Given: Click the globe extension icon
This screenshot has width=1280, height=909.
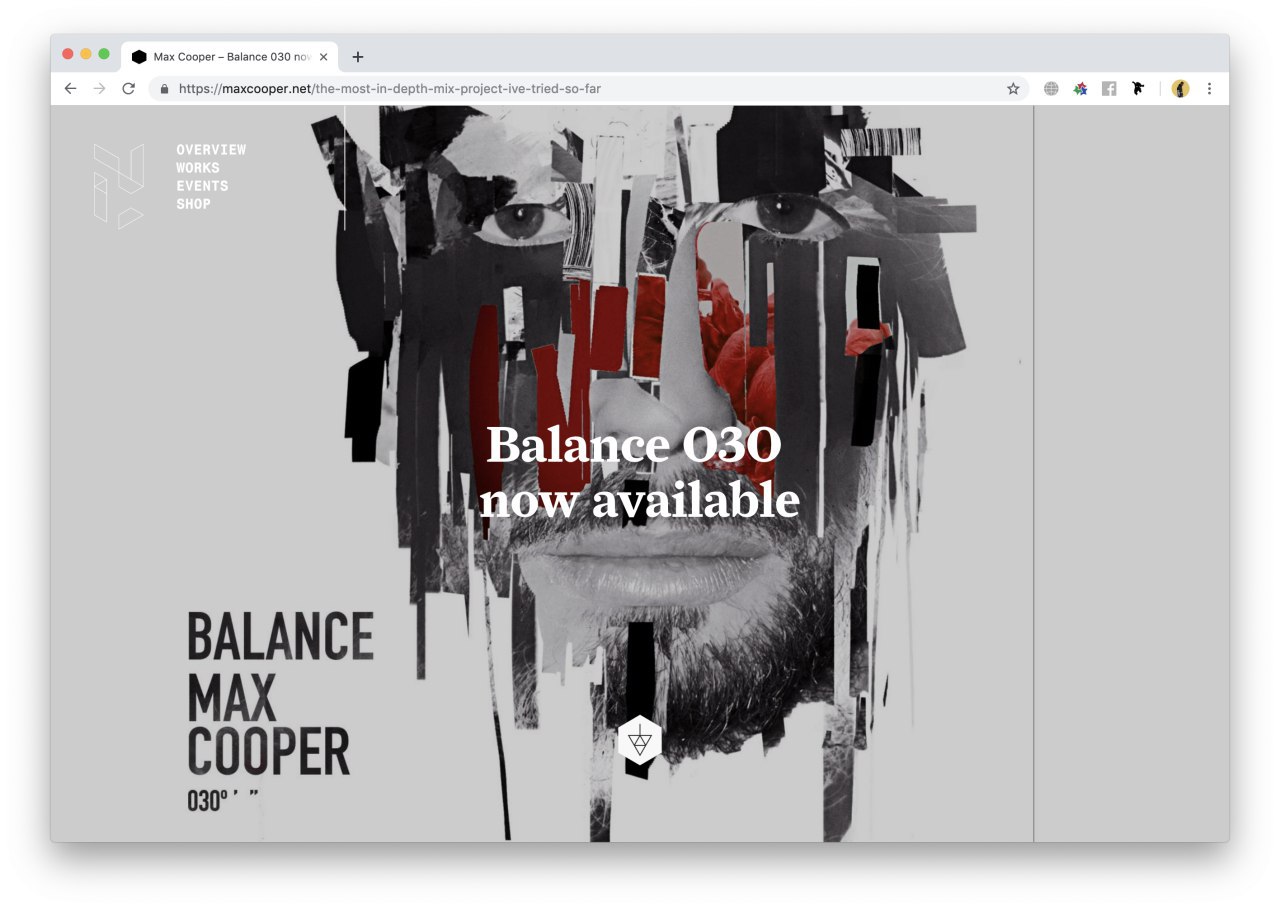Looking at the screenshot, I should coord(1051,89).
